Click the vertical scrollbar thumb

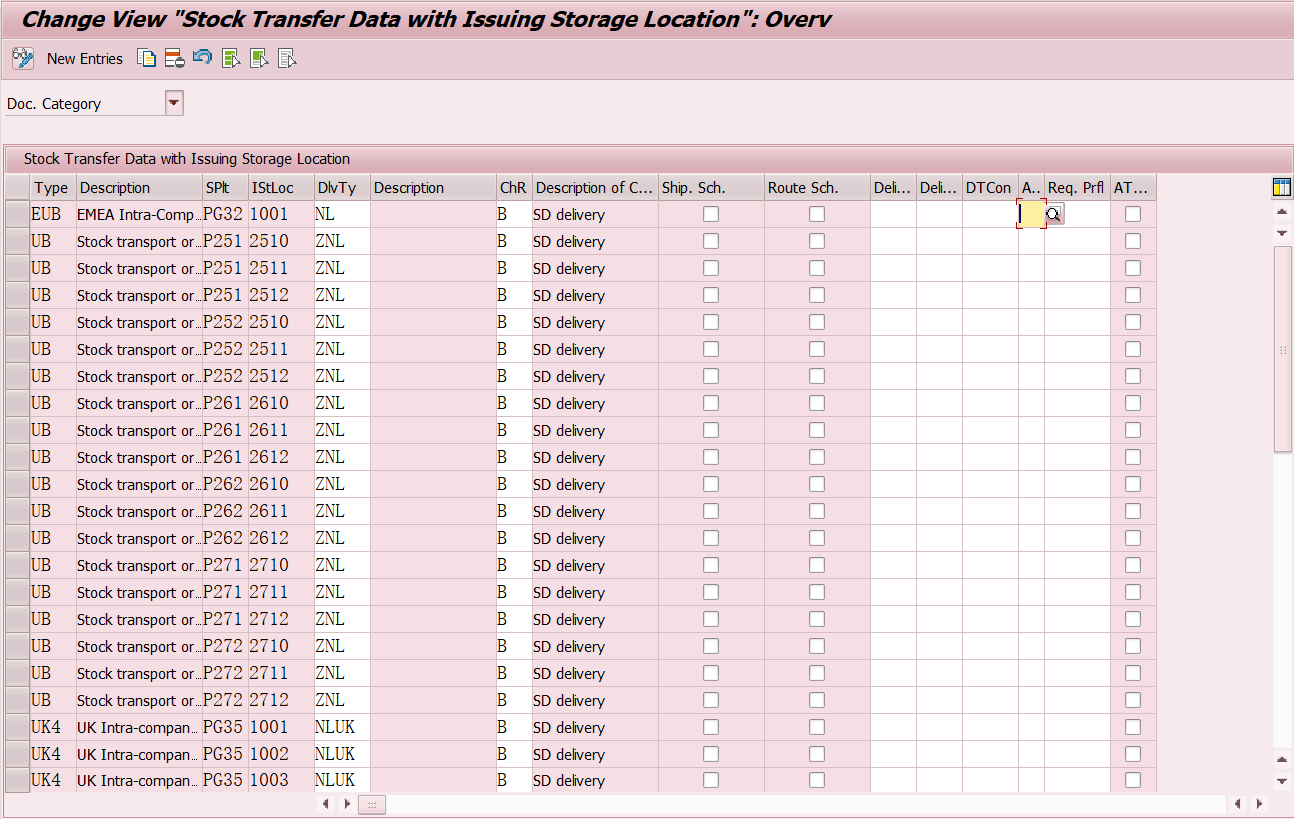click(x=1282, y=349)
